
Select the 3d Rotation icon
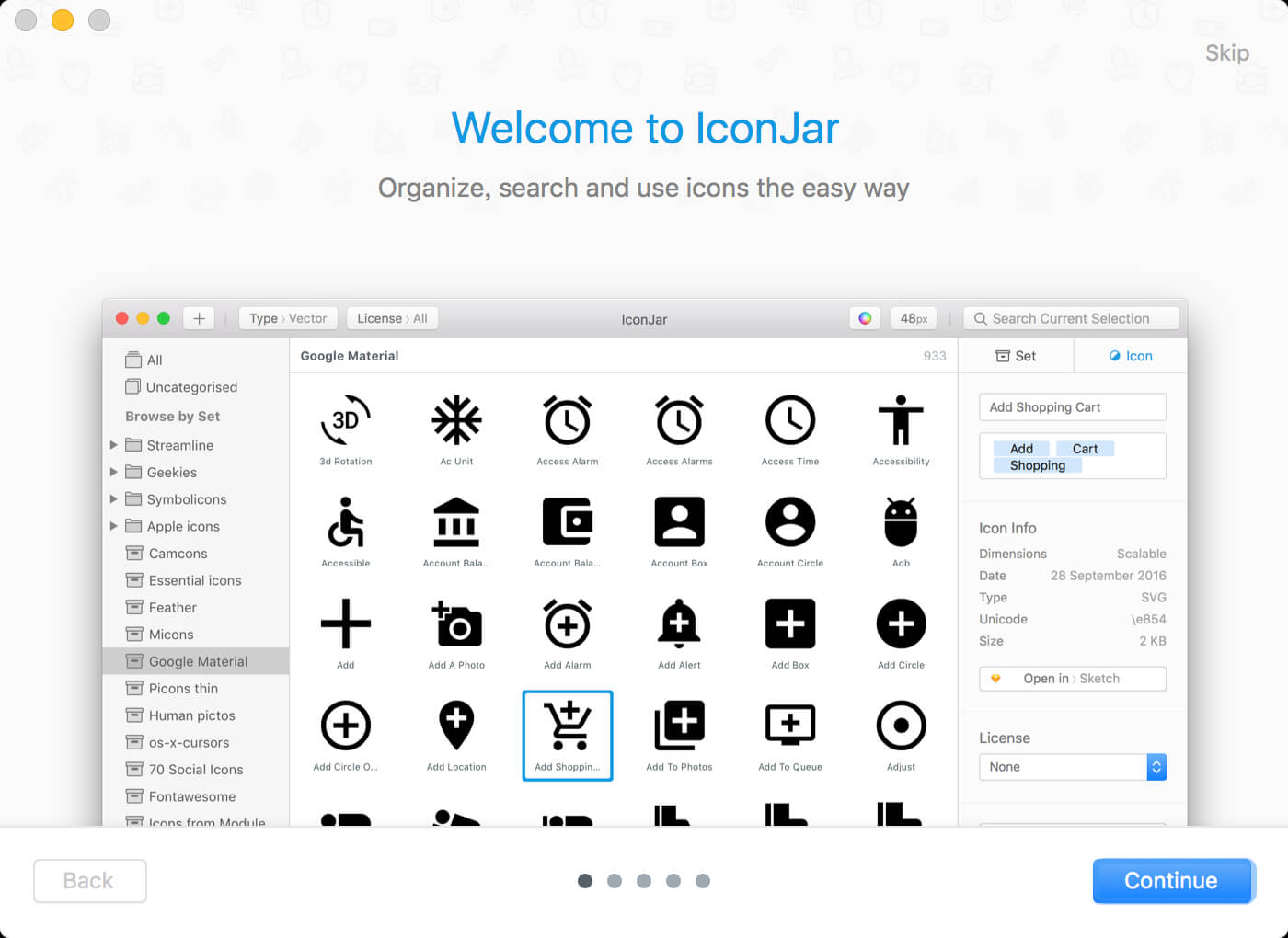click(346, 420)
